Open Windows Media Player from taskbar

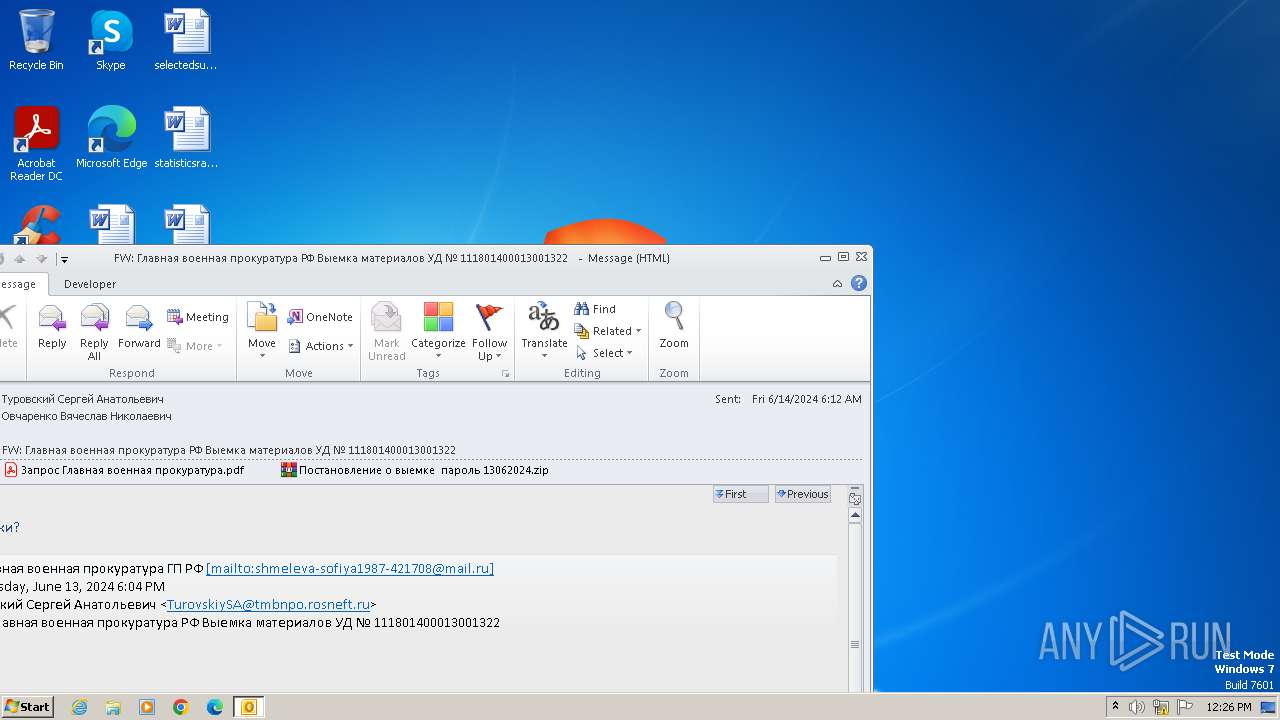click(x=147, y=707)
